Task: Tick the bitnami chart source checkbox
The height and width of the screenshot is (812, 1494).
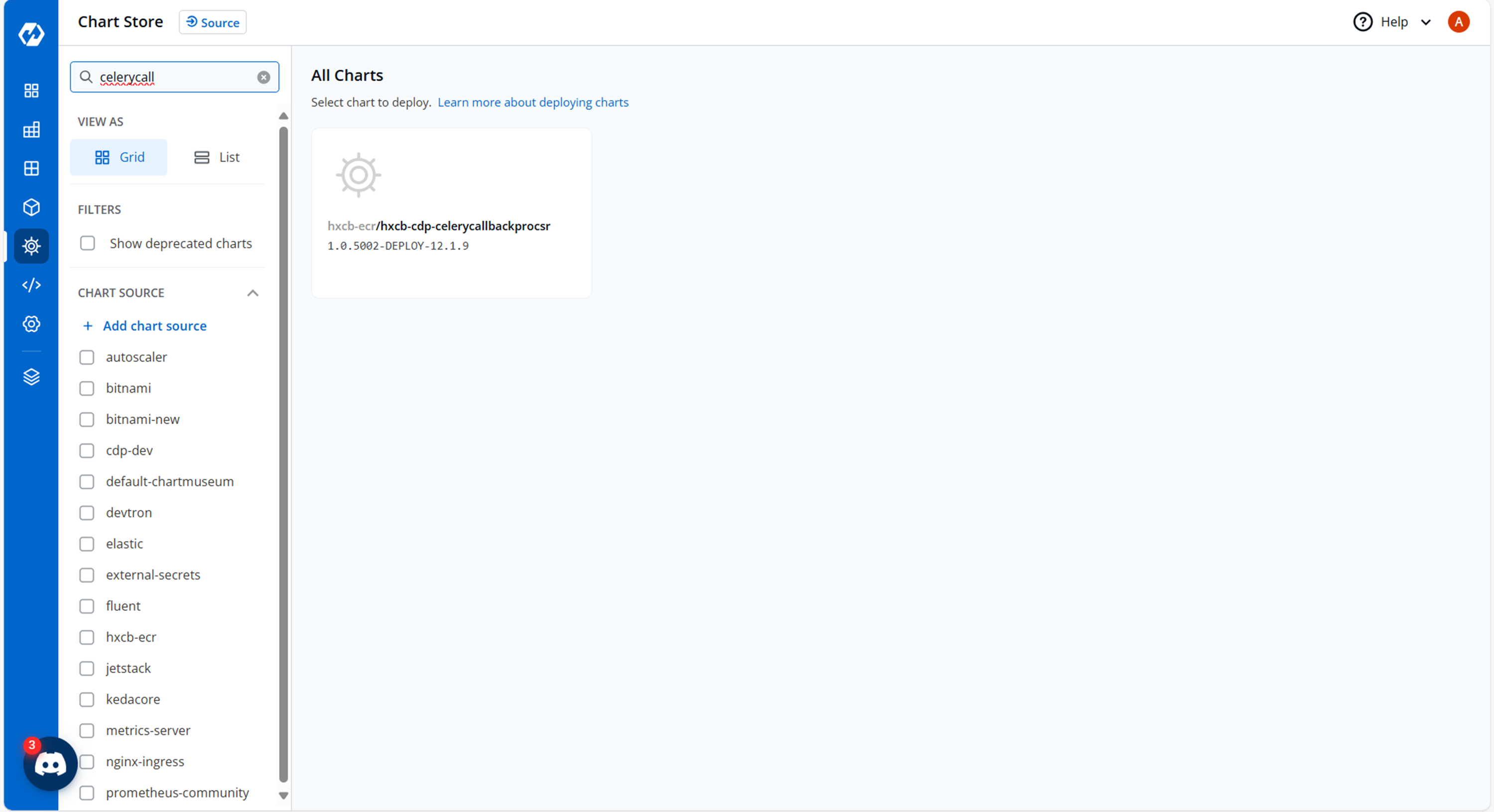Action: coord(87,388)
